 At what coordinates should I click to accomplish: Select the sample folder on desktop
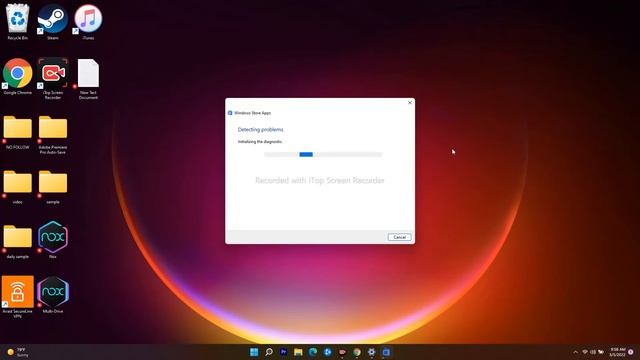(53, 187)
